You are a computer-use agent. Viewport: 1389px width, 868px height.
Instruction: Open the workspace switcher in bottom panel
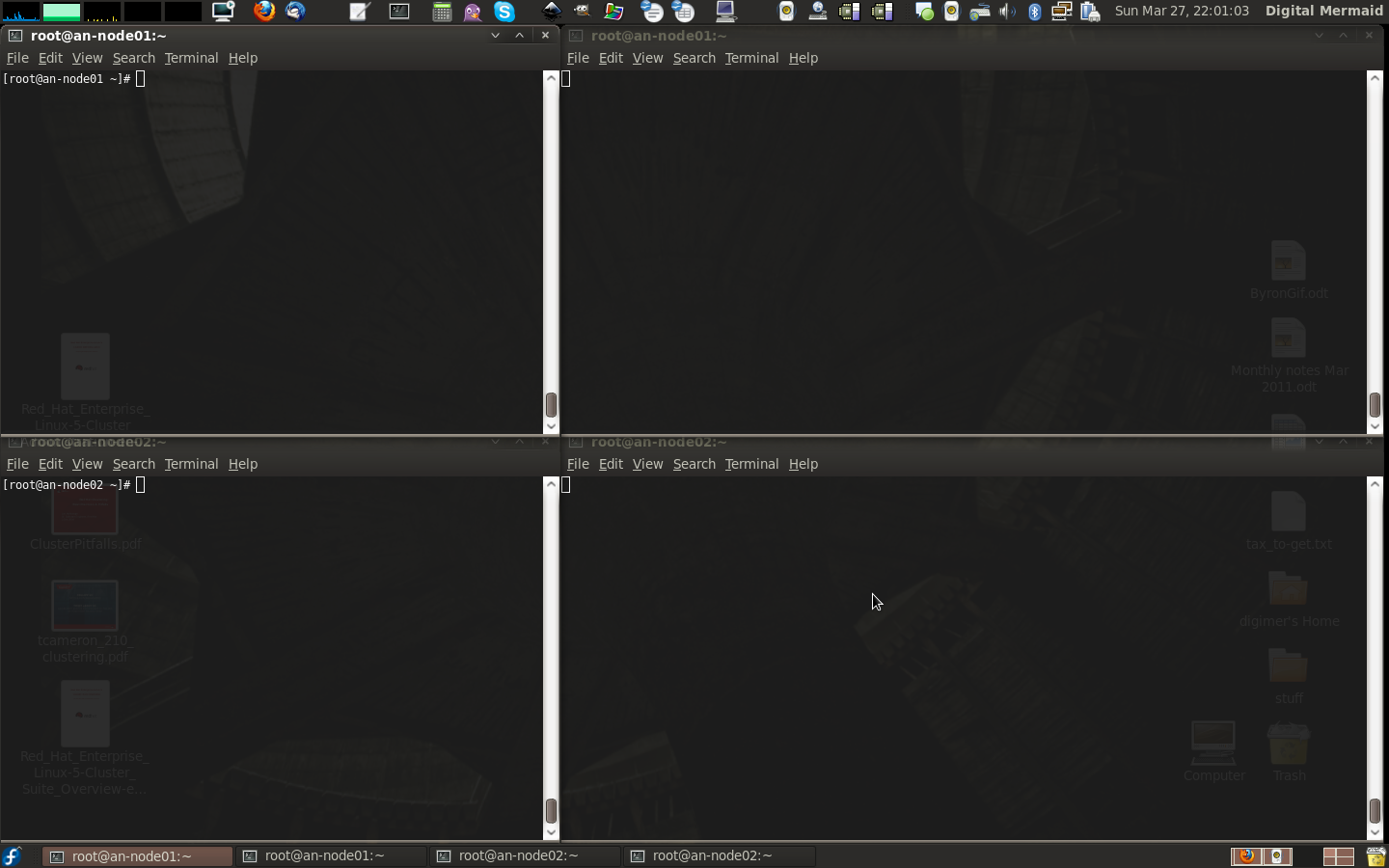tap(1338, 855)
